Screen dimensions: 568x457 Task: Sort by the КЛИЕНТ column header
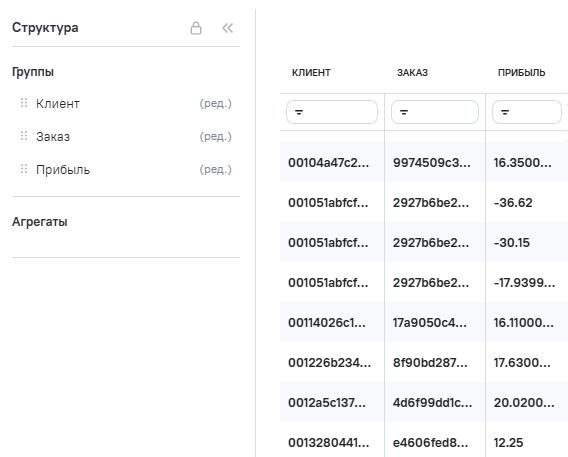click(x=311, y=73)
